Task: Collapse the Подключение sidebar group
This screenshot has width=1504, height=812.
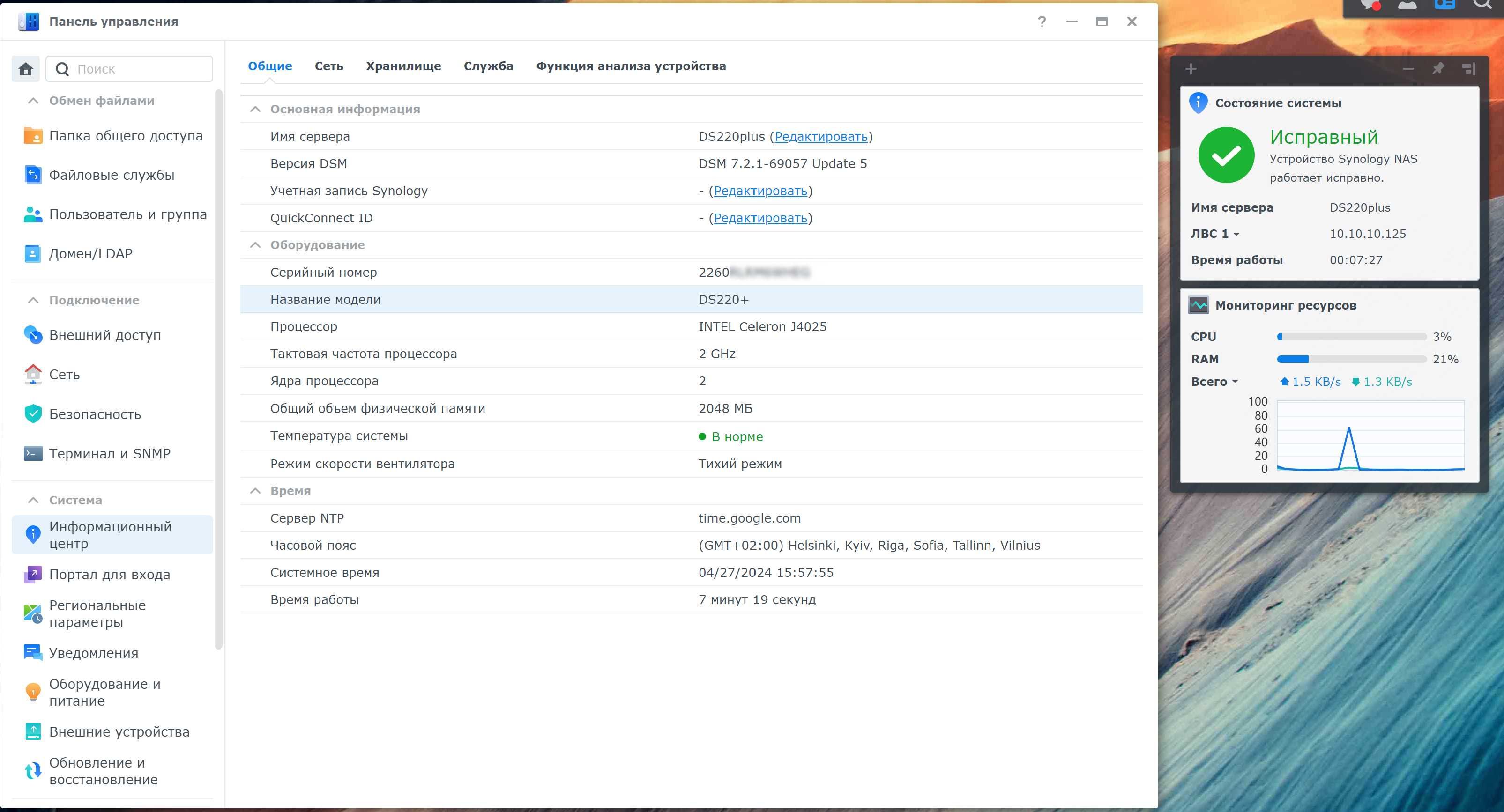Action: (33, 301)
